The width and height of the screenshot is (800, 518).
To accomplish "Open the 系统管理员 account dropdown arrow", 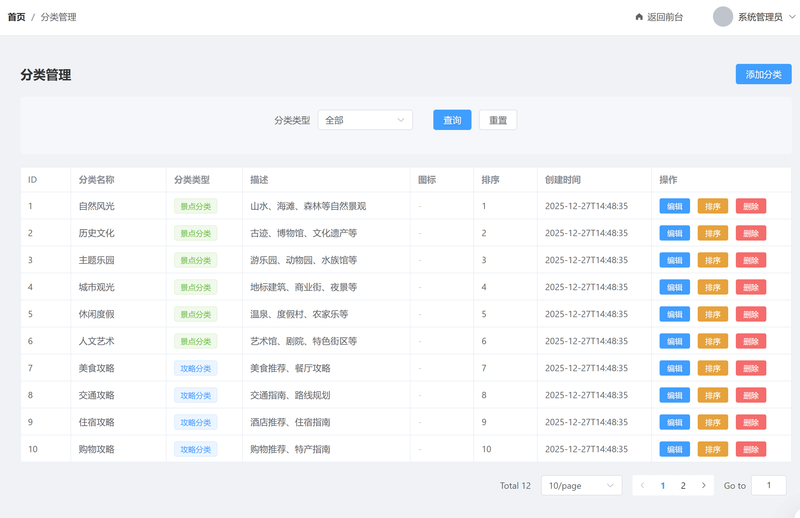I will (x=791, y=17).
